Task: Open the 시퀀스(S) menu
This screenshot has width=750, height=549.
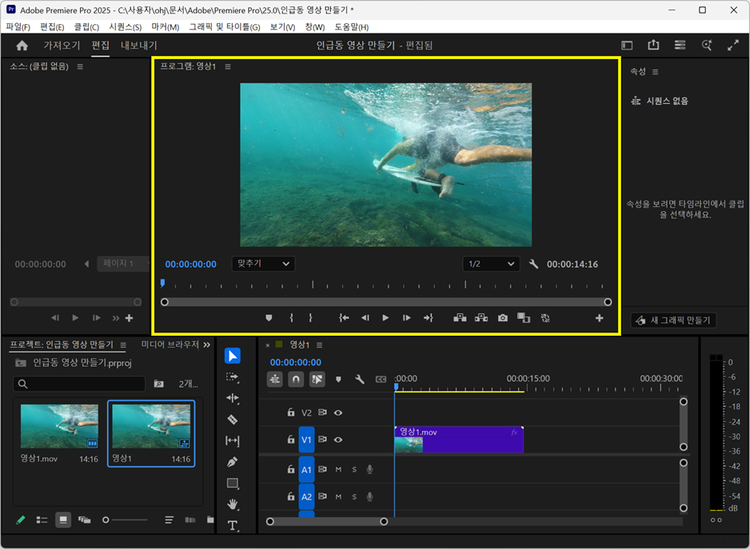Action: click(125, 26)
